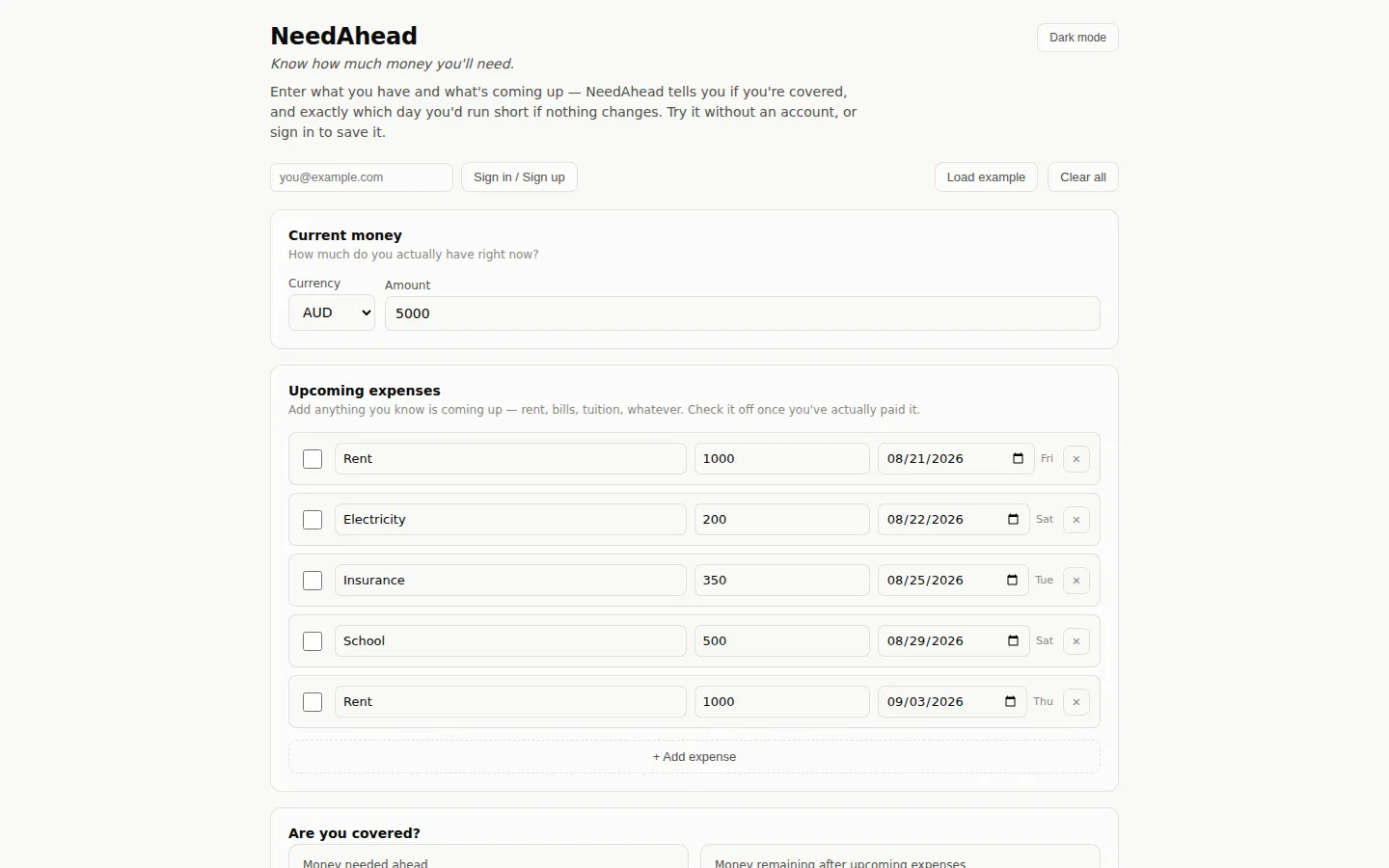1389x868 pixels.
Task: Open calendar icon for 09/03/2026 date
Action: pyautogui.click(x=1010, y=701)
